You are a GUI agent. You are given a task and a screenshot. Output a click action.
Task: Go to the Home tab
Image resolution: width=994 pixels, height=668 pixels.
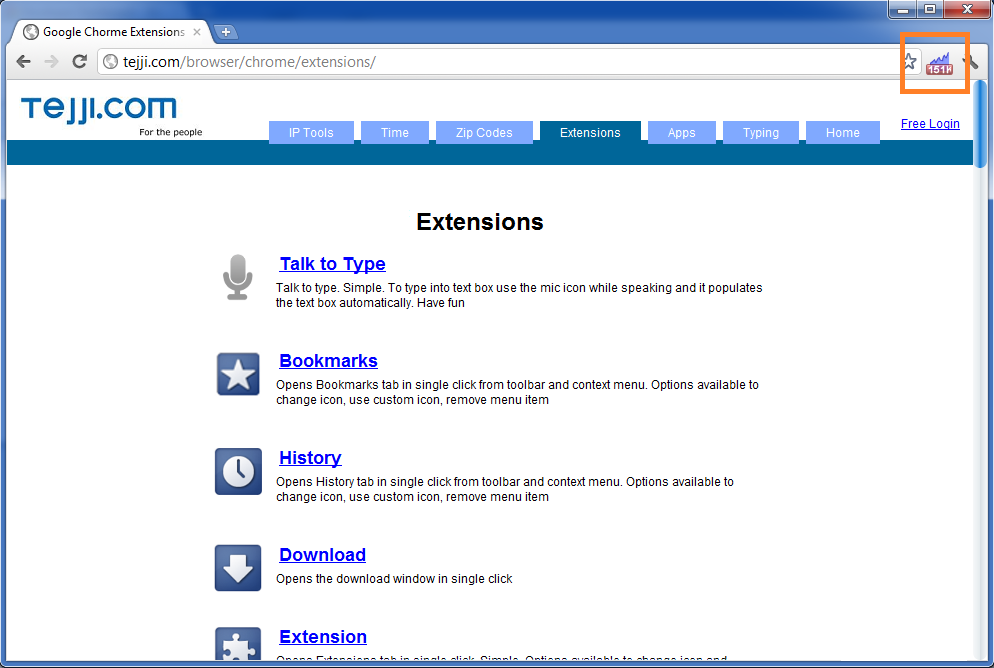[x=842, y=132]
